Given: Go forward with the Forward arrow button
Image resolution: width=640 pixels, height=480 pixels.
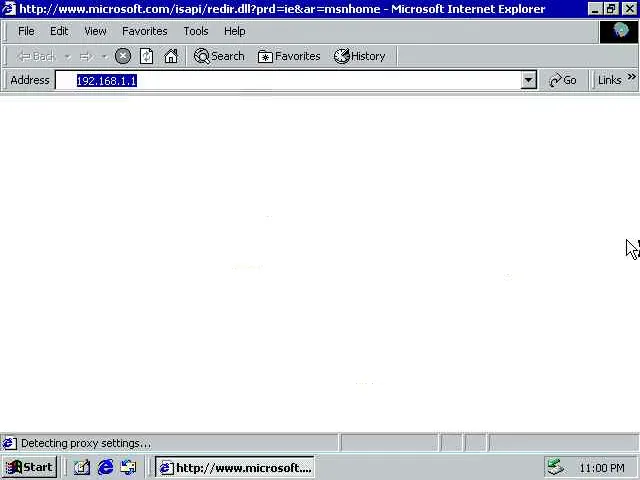Looking at the screenshot, I should 86,56.
